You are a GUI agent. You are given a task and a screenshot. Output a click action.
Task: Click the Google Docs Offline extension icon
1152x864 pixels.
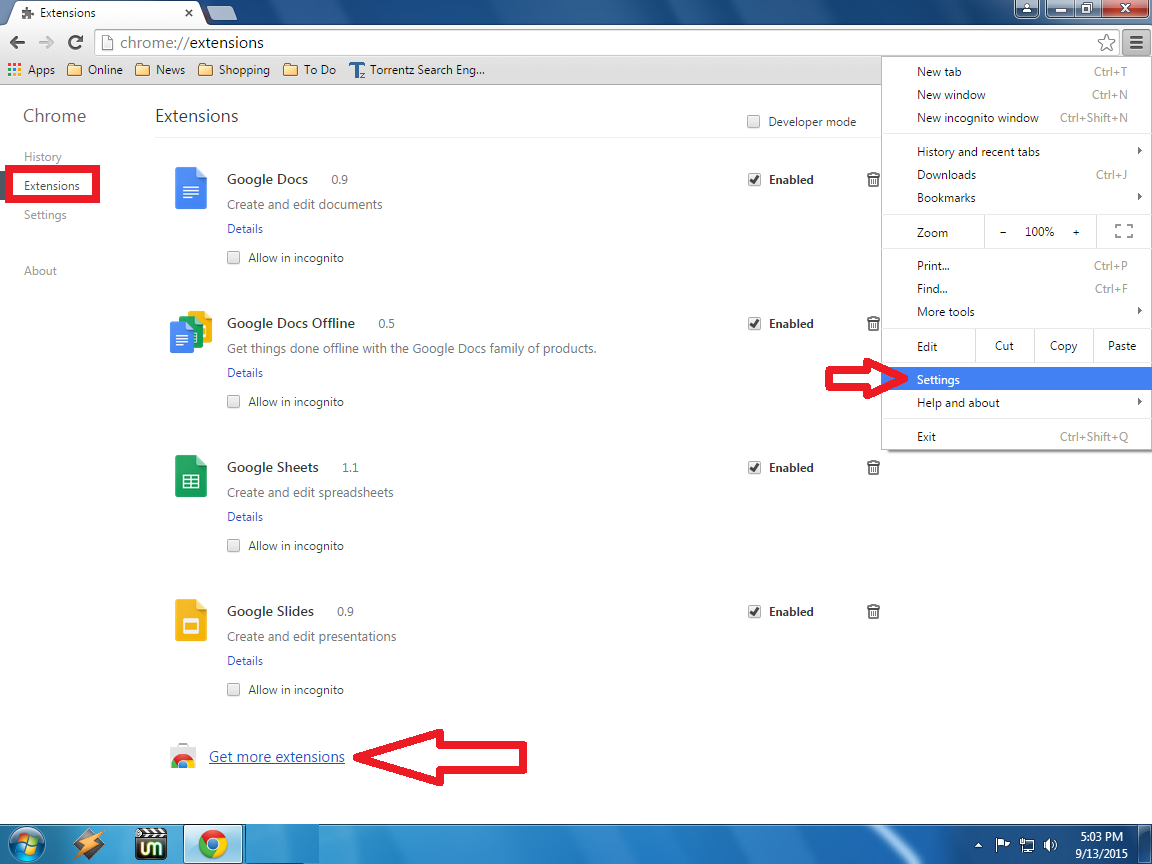click(190, 333)
